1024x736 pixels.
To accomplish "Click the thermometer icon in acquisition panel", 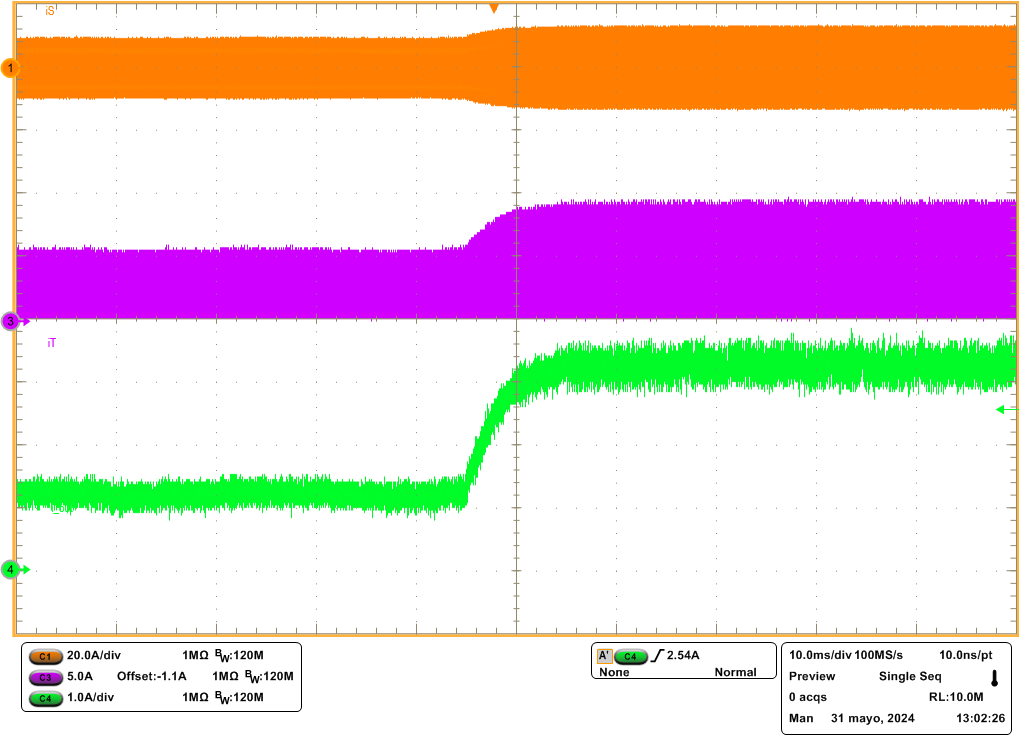I will point(994,678).
